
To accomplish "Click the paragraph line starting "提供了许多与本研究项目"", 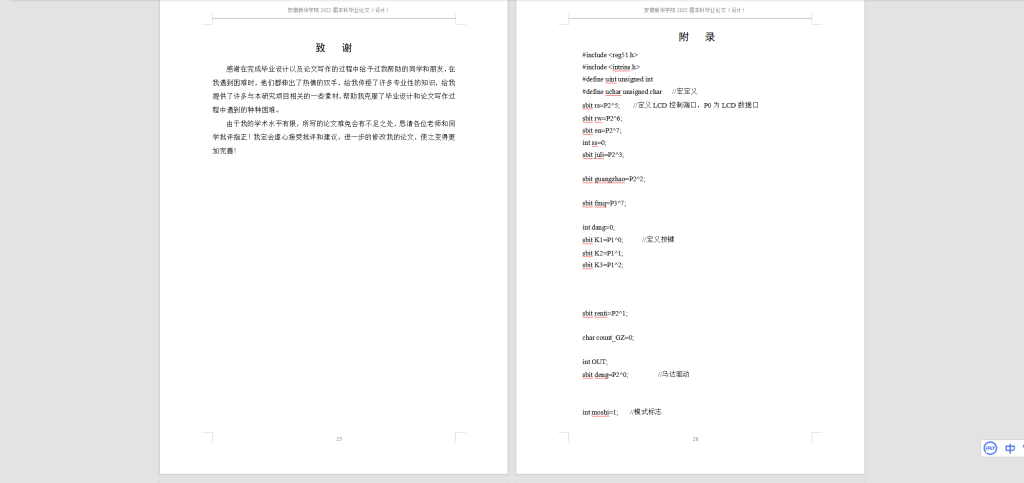I will pyautogui.click(x=334, y=96).
